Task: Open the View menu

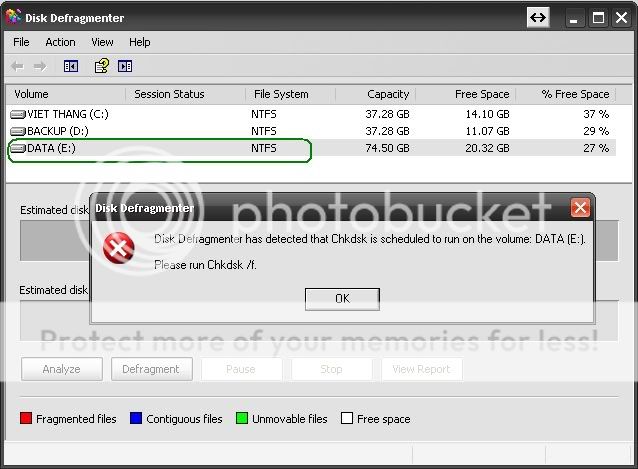Action: pos(102,42)
